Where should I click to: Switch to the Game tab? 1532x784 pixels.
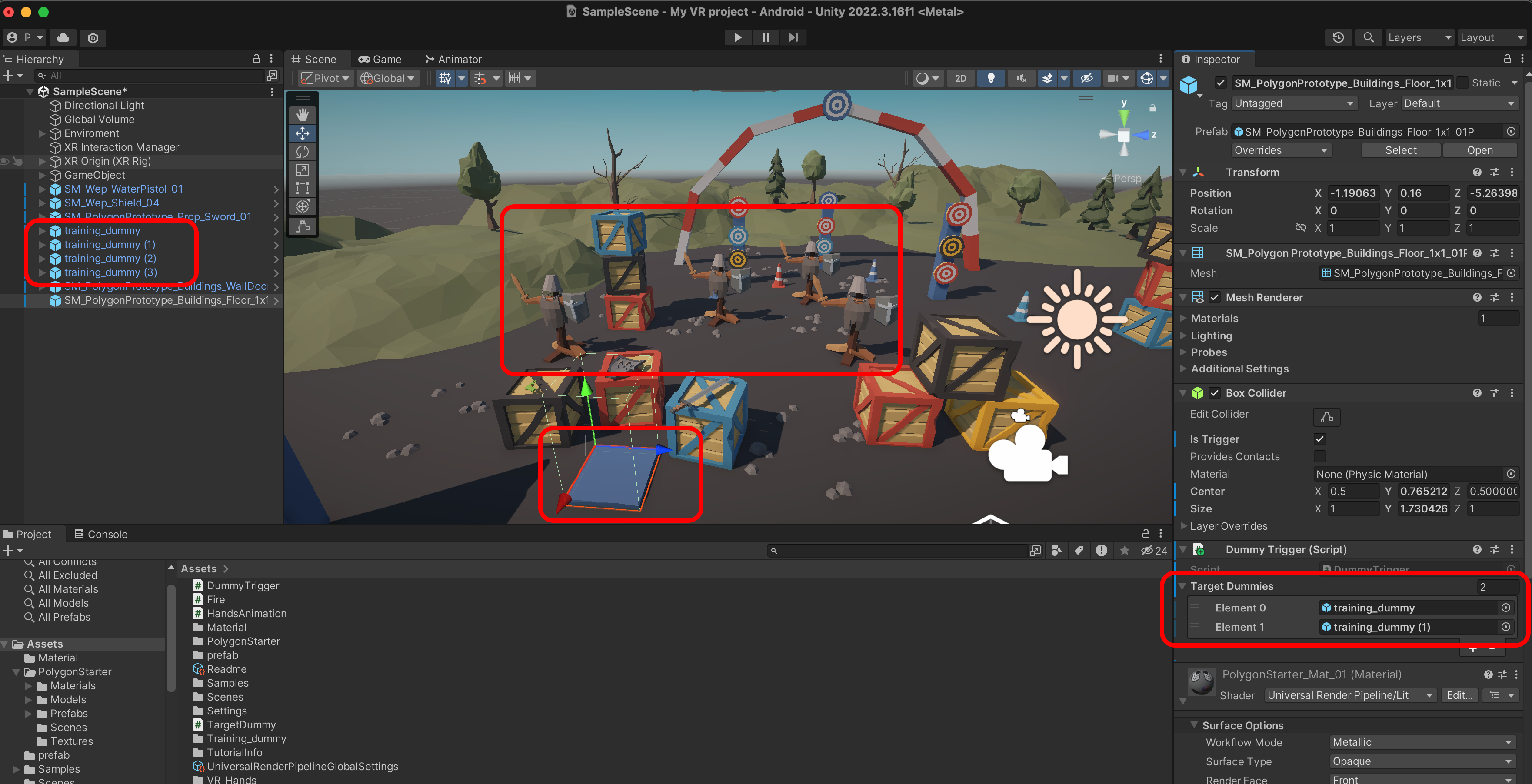pos(380,60)
